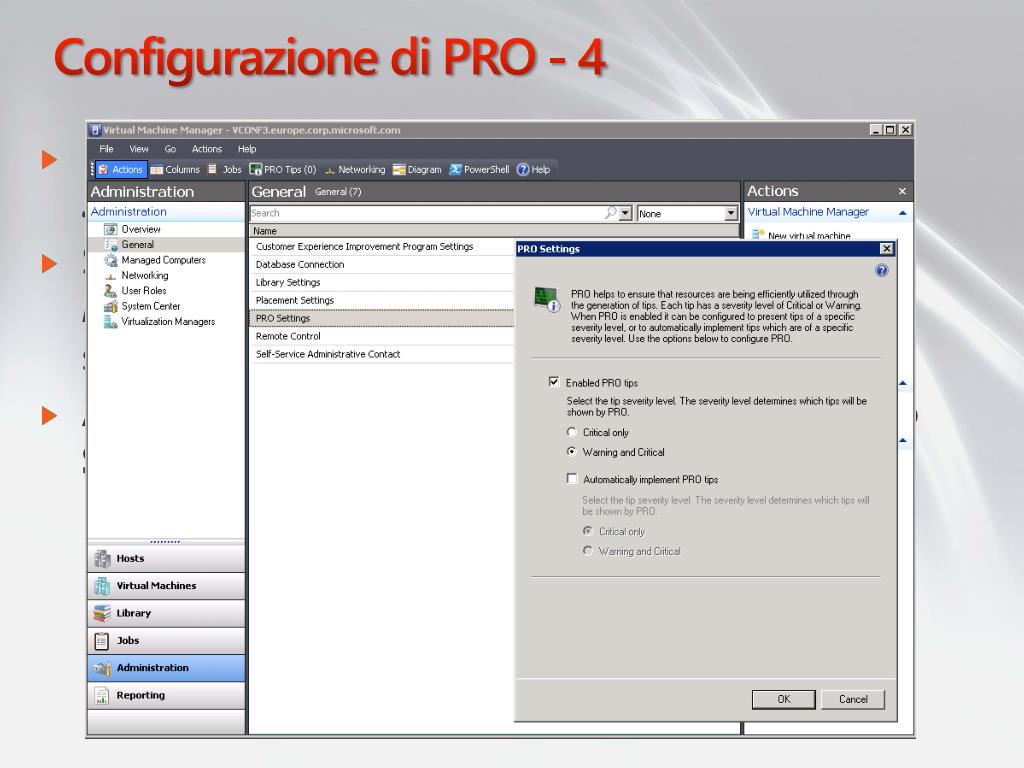Select Self-Service Administrative Contact row
This screenshot has width=1024, height=768.
click(383, 355)
